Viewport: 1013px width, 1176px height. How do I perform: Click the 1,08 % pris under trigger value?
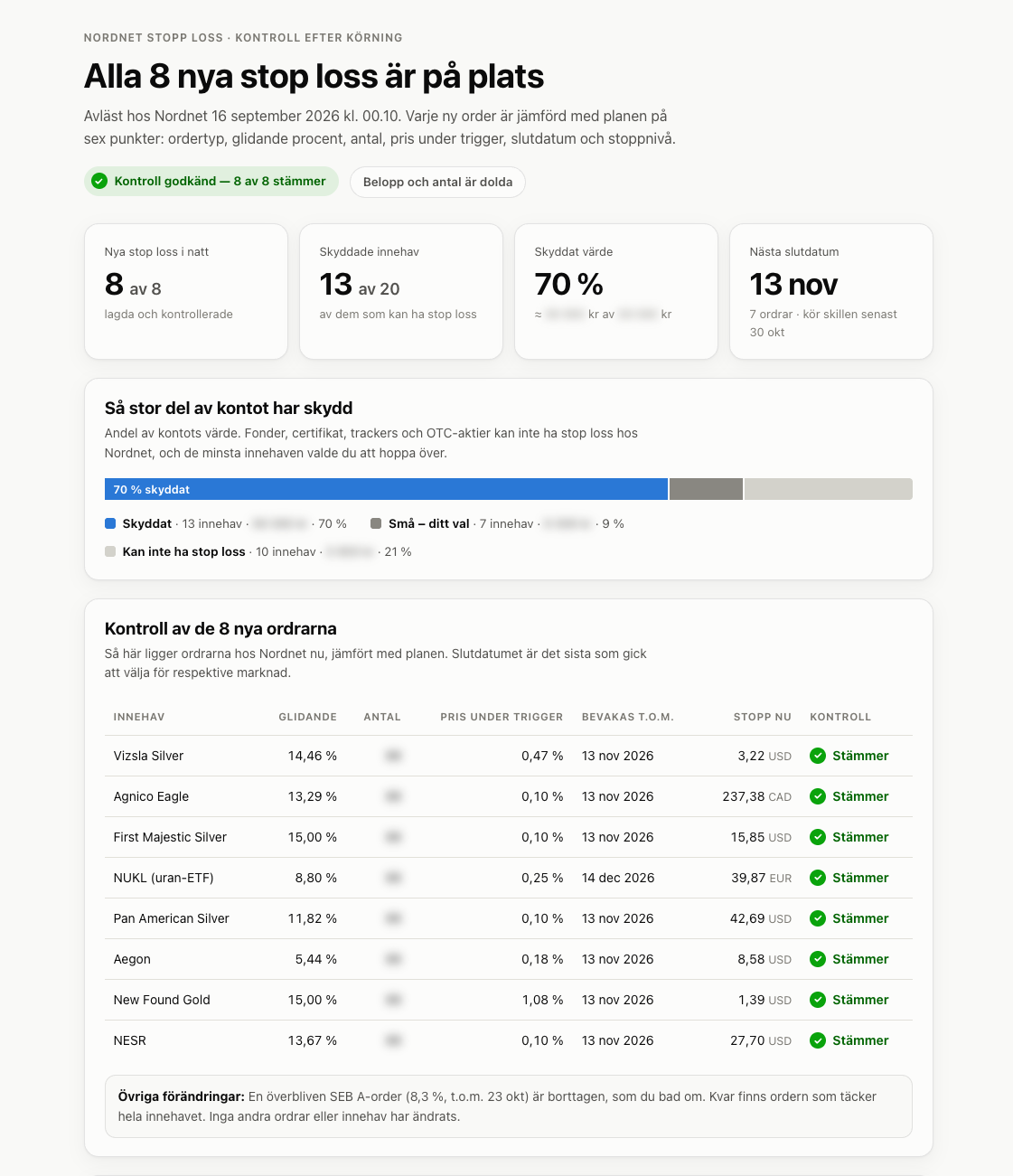[x=542, y=1000]
